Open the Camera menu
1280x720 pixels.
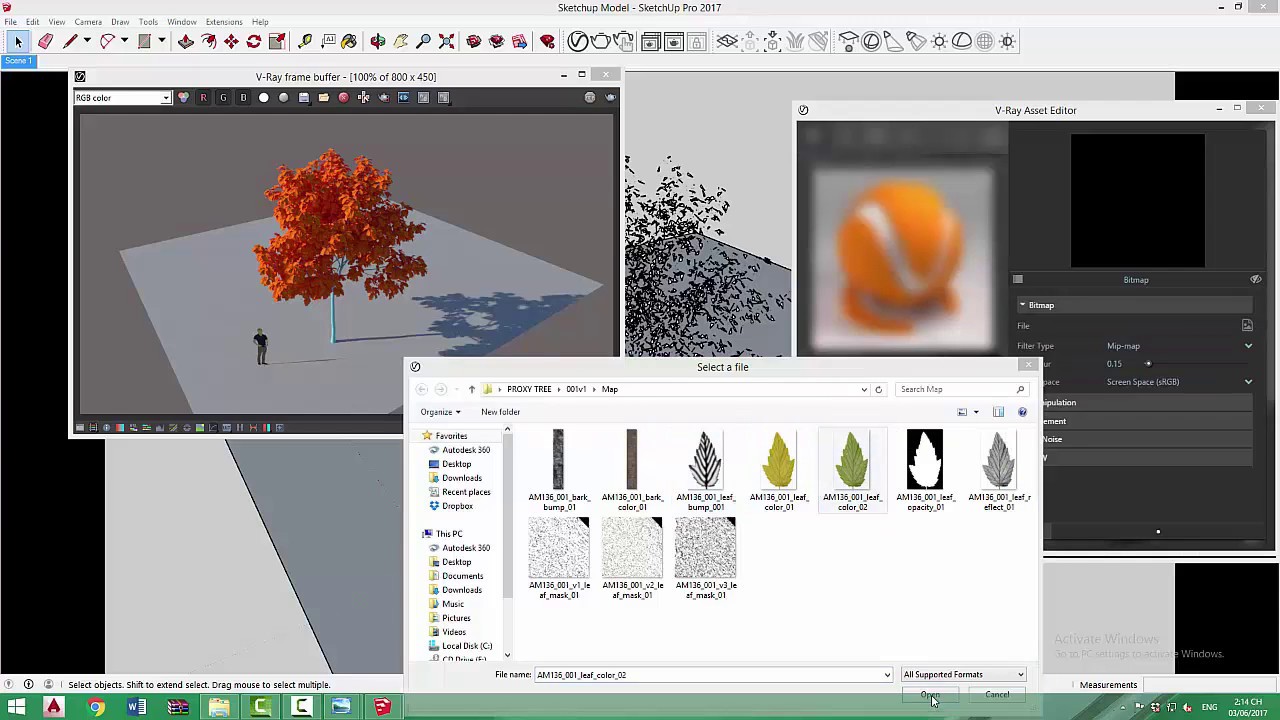88,22
